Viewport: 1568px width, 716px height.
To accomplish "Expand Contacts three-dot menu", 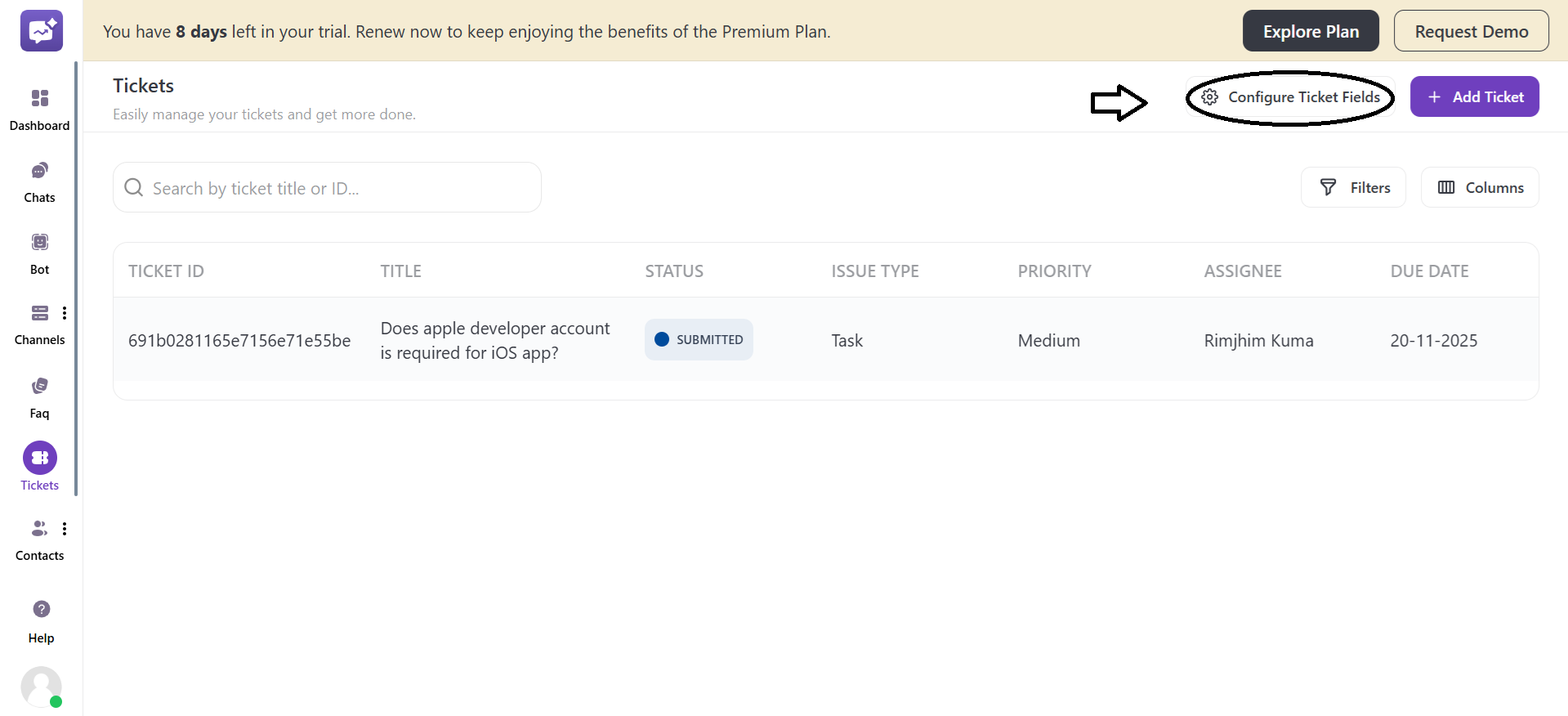I will tap(65, 529).
